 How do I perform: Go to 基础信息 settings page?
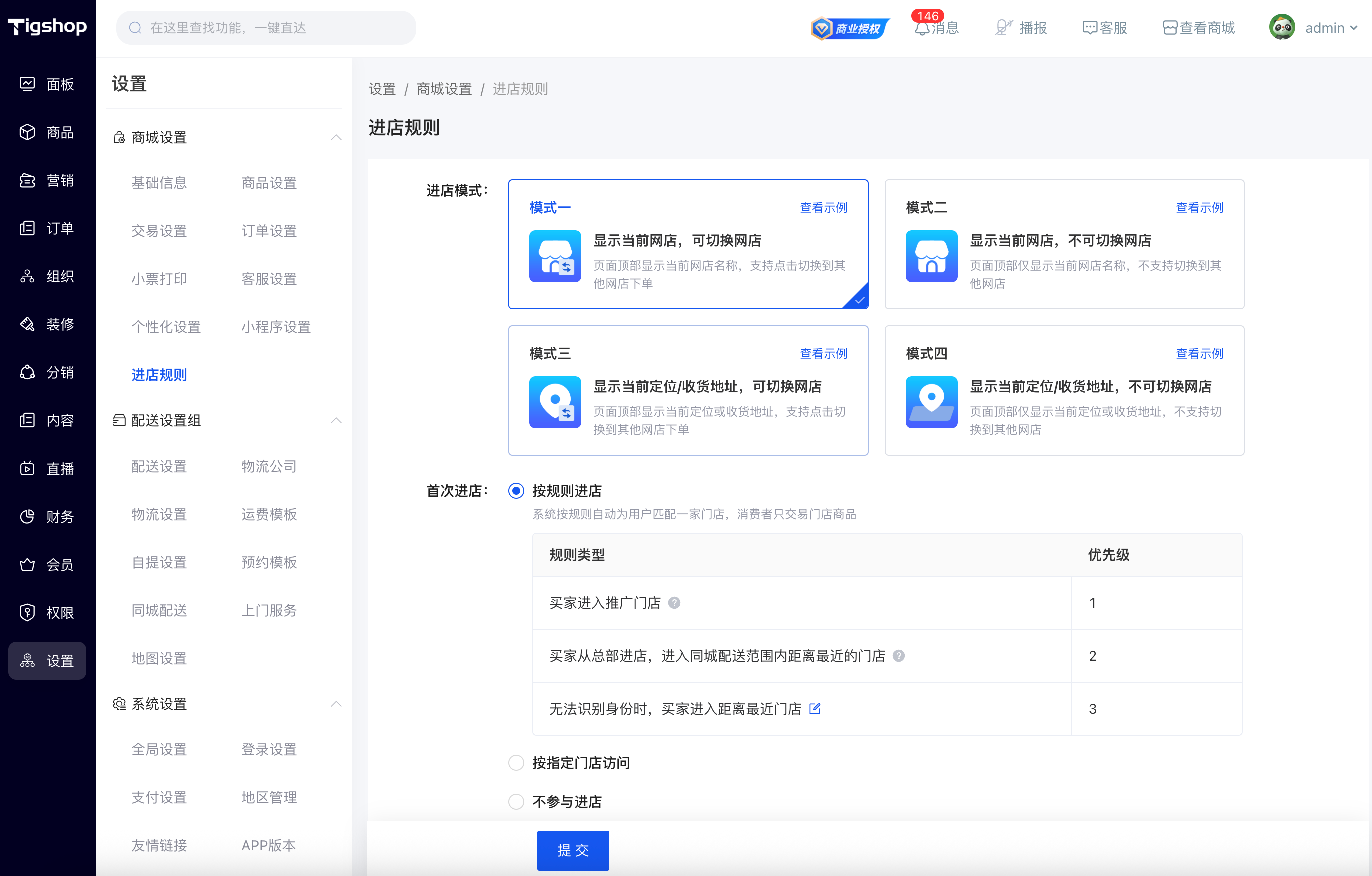click(x=159, y=183)
